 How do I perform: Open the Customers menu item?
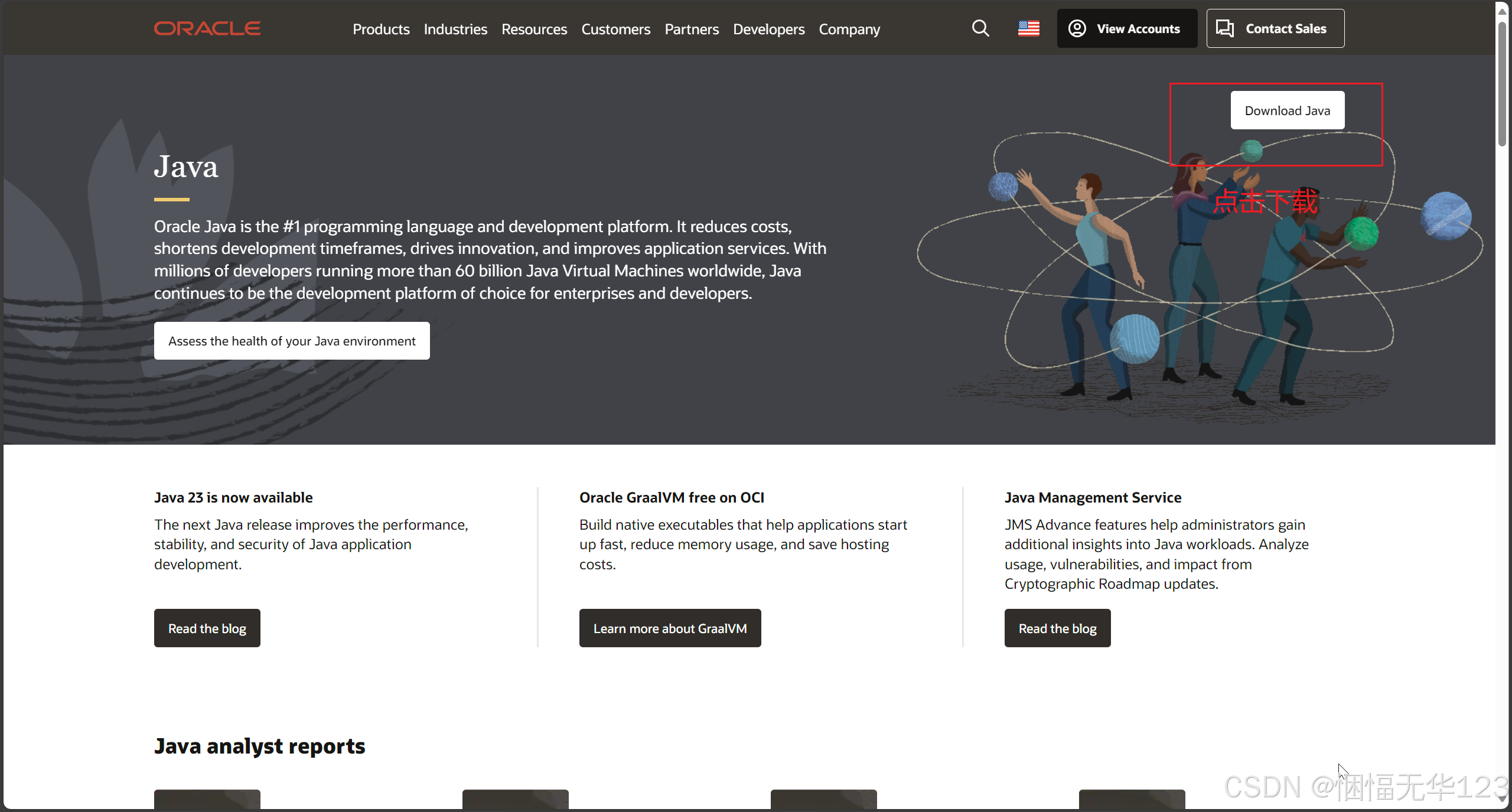pos(615,29)
